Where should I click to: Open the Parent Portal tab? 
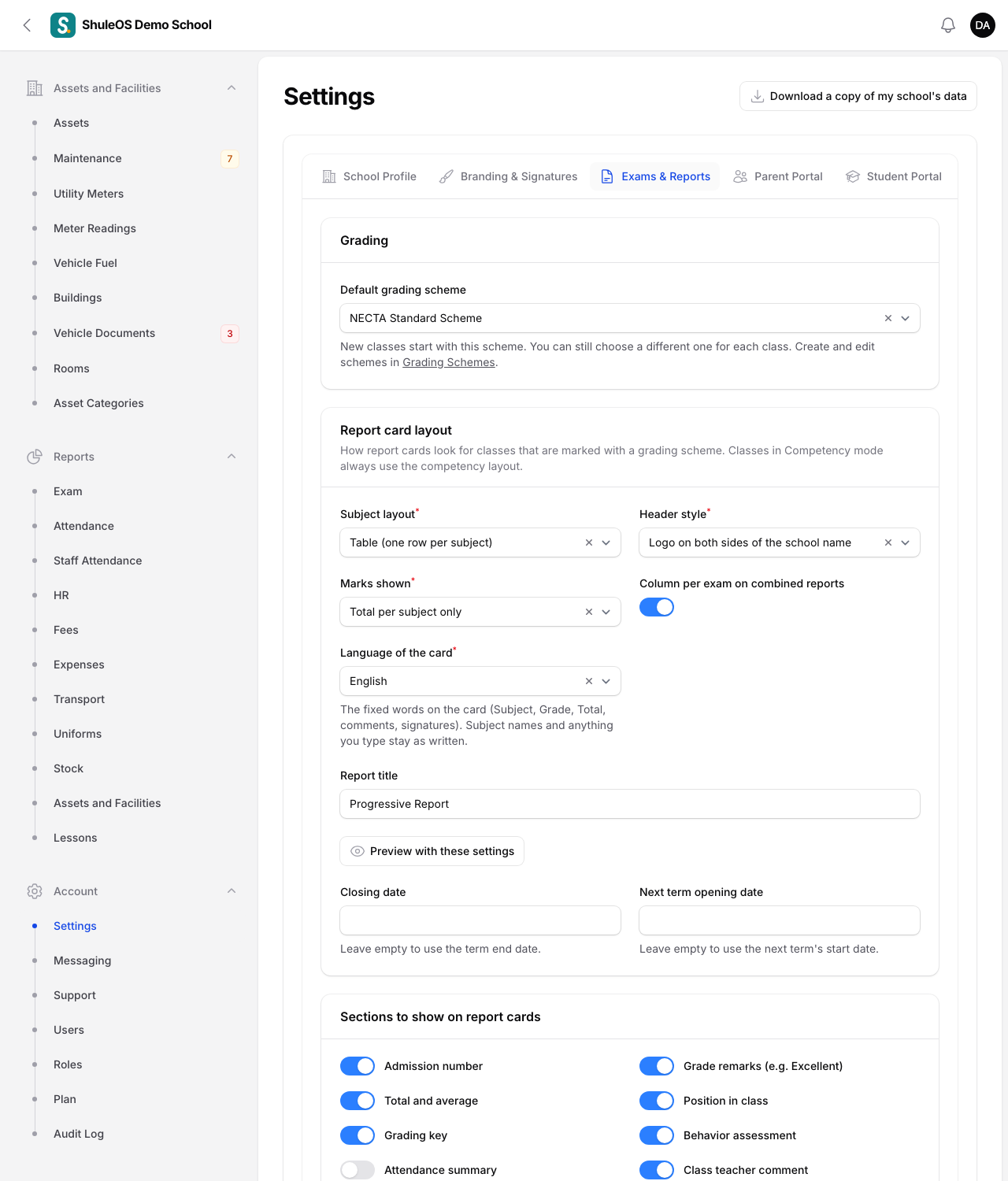778,176
